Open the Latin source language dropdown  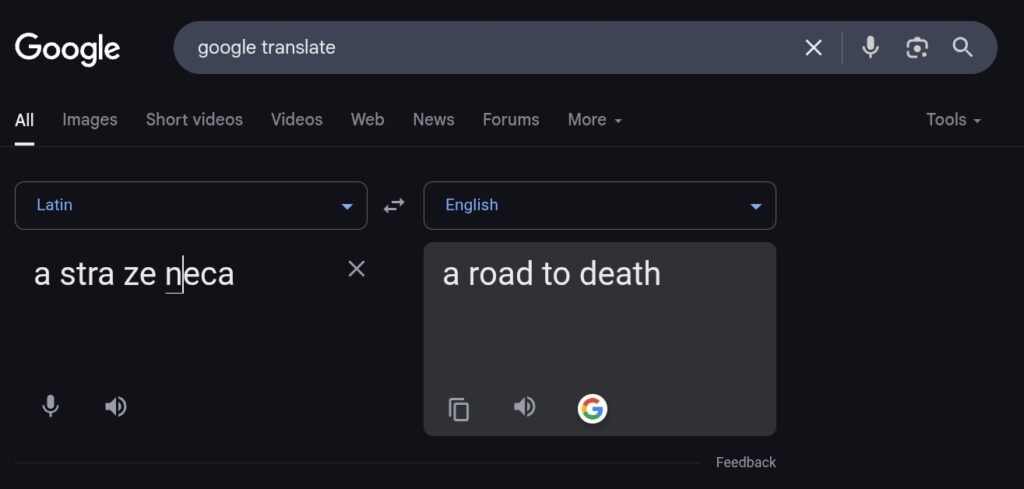tap(191, 206)
